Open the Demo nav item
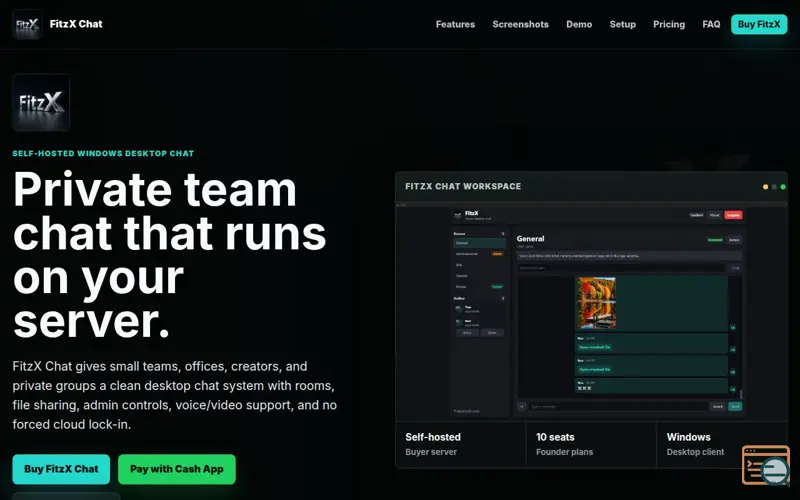 pos(579,24)
